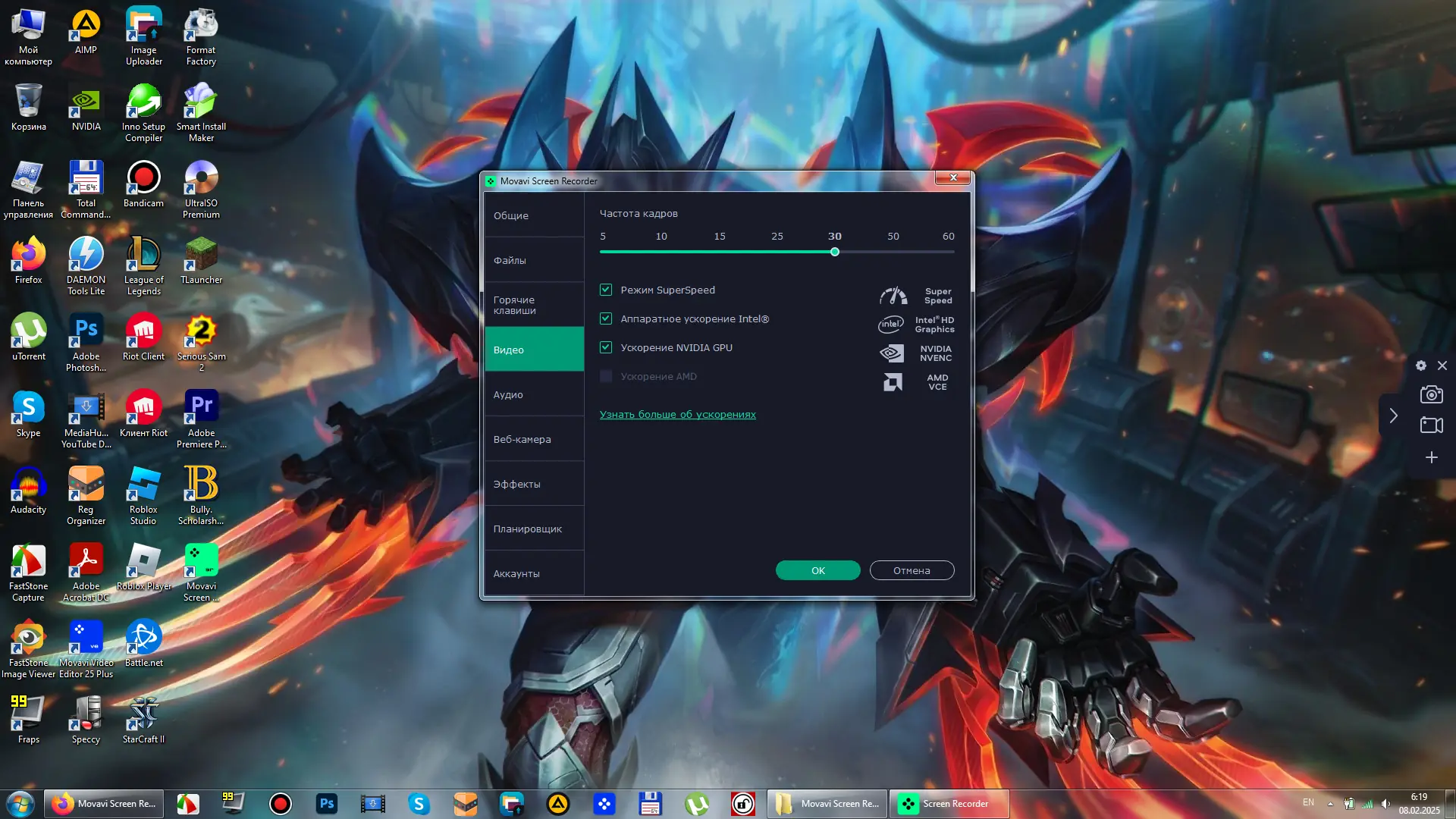This screenshot has width=1456, height=819.
Task: Click the plus icon on the recorder widget
Action: click(x=1431, y=457)
